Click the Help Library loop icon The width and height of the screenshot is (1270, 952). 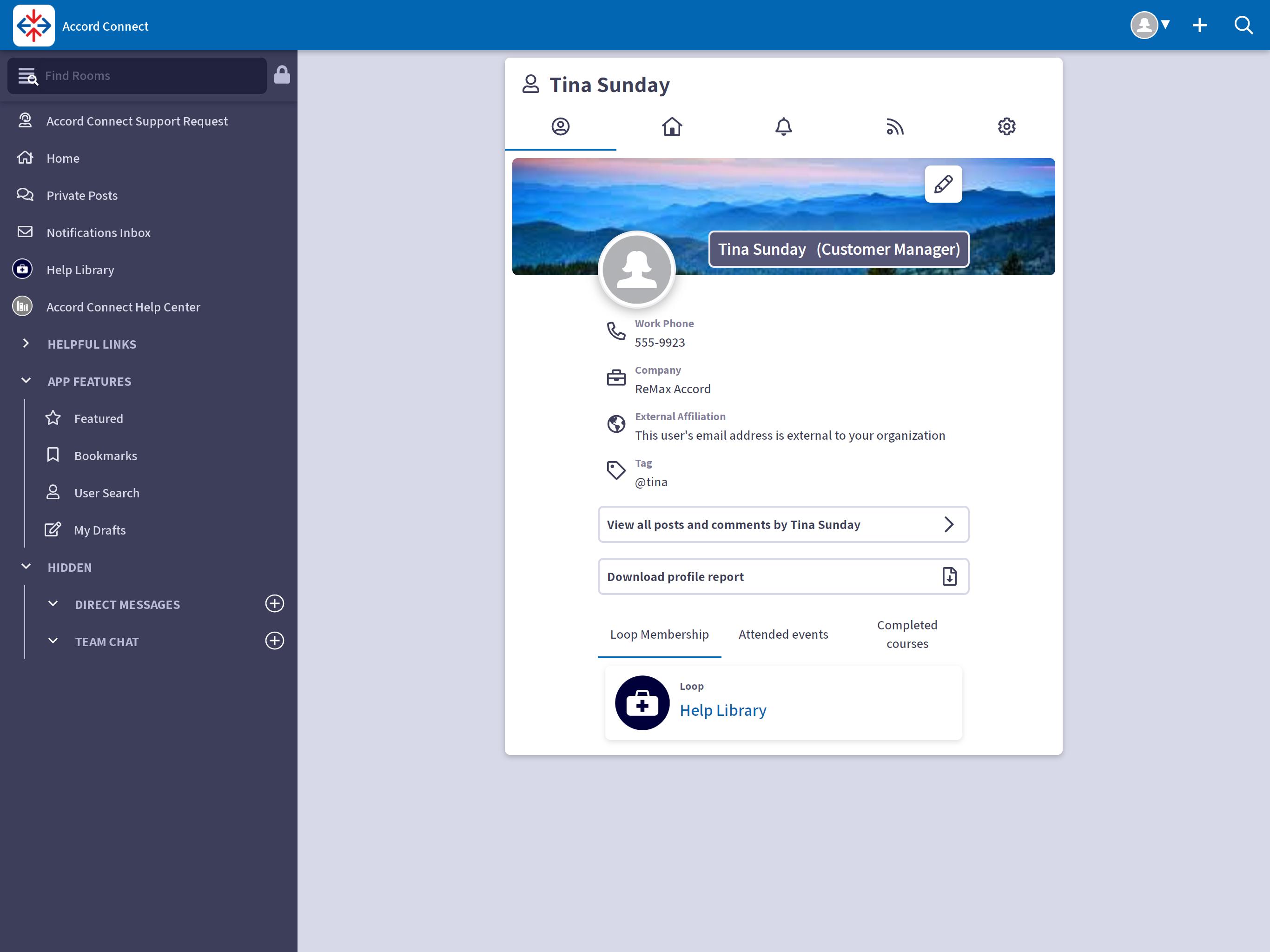[x=642, y=703]
